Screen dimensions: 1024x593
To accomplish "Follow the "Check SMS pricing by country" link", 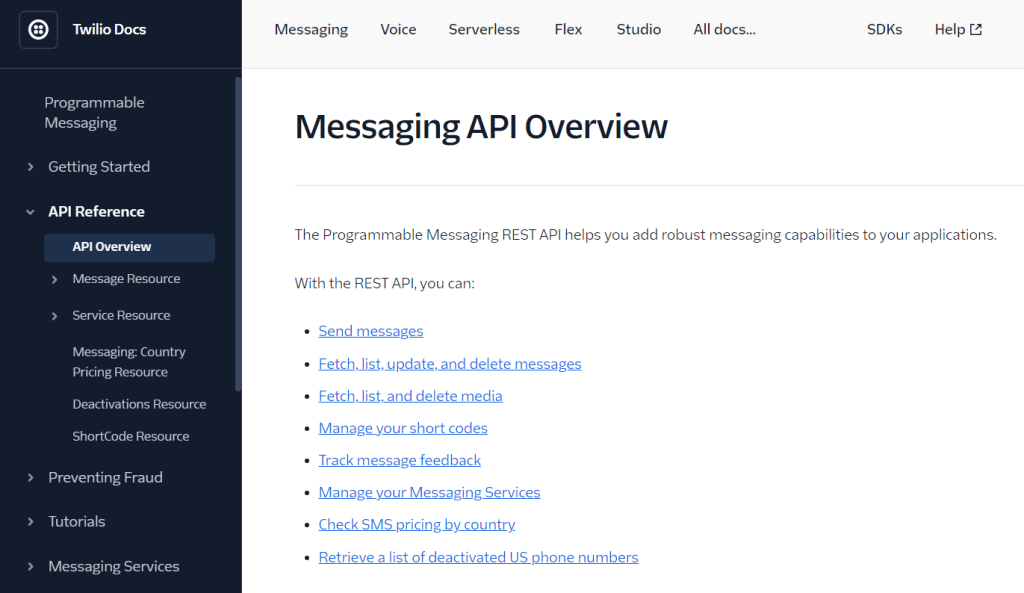I will pyautogui.click(x=417, y=524).
